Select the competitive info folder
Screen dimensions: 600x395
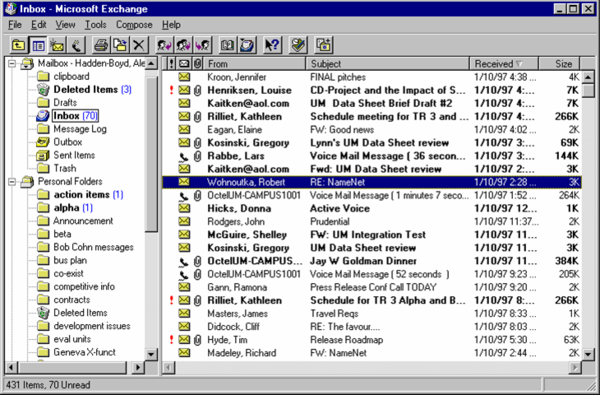[84, 287]
